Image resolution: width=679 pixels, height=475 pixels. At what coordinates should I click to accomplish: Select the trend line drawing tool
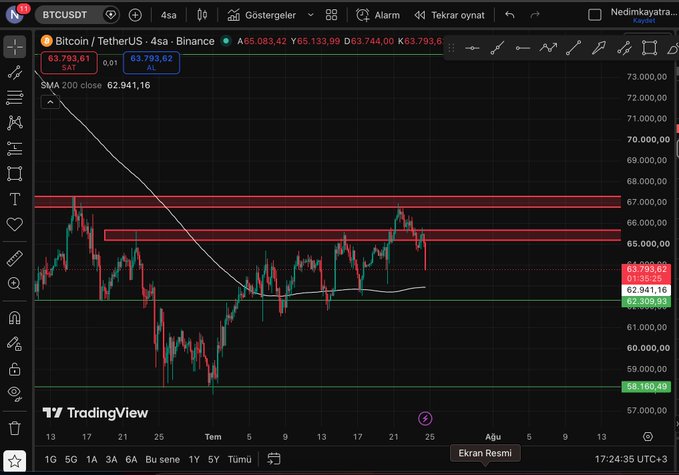(15, 73)
